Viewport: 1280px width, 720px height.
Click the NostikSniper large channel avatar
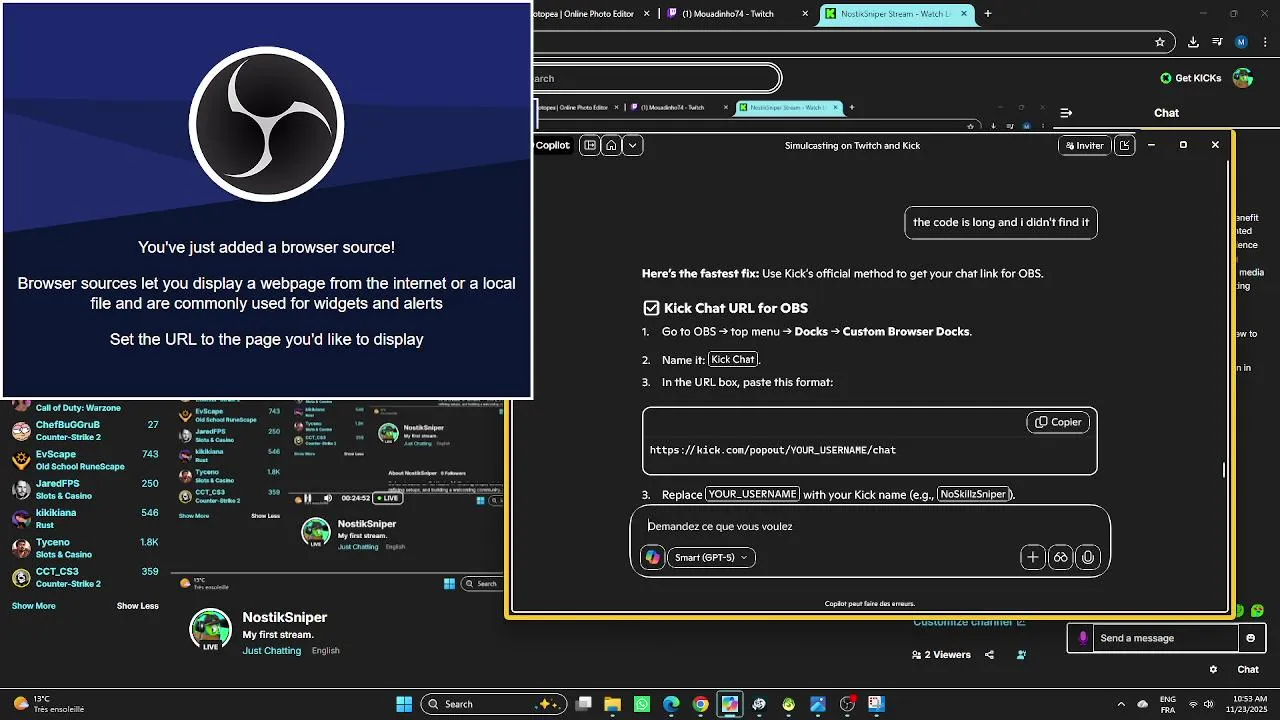211,631
